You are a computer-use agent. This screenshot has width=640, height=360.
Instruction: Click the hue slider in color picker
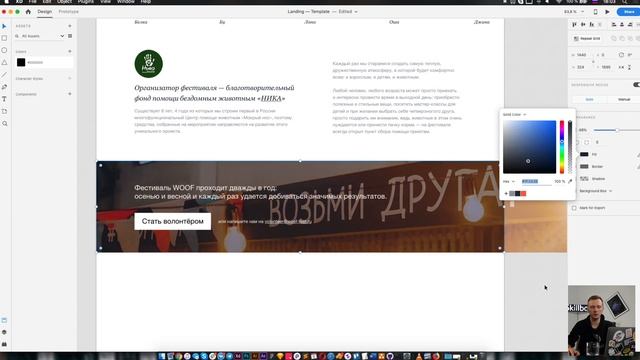pos(562,147)
